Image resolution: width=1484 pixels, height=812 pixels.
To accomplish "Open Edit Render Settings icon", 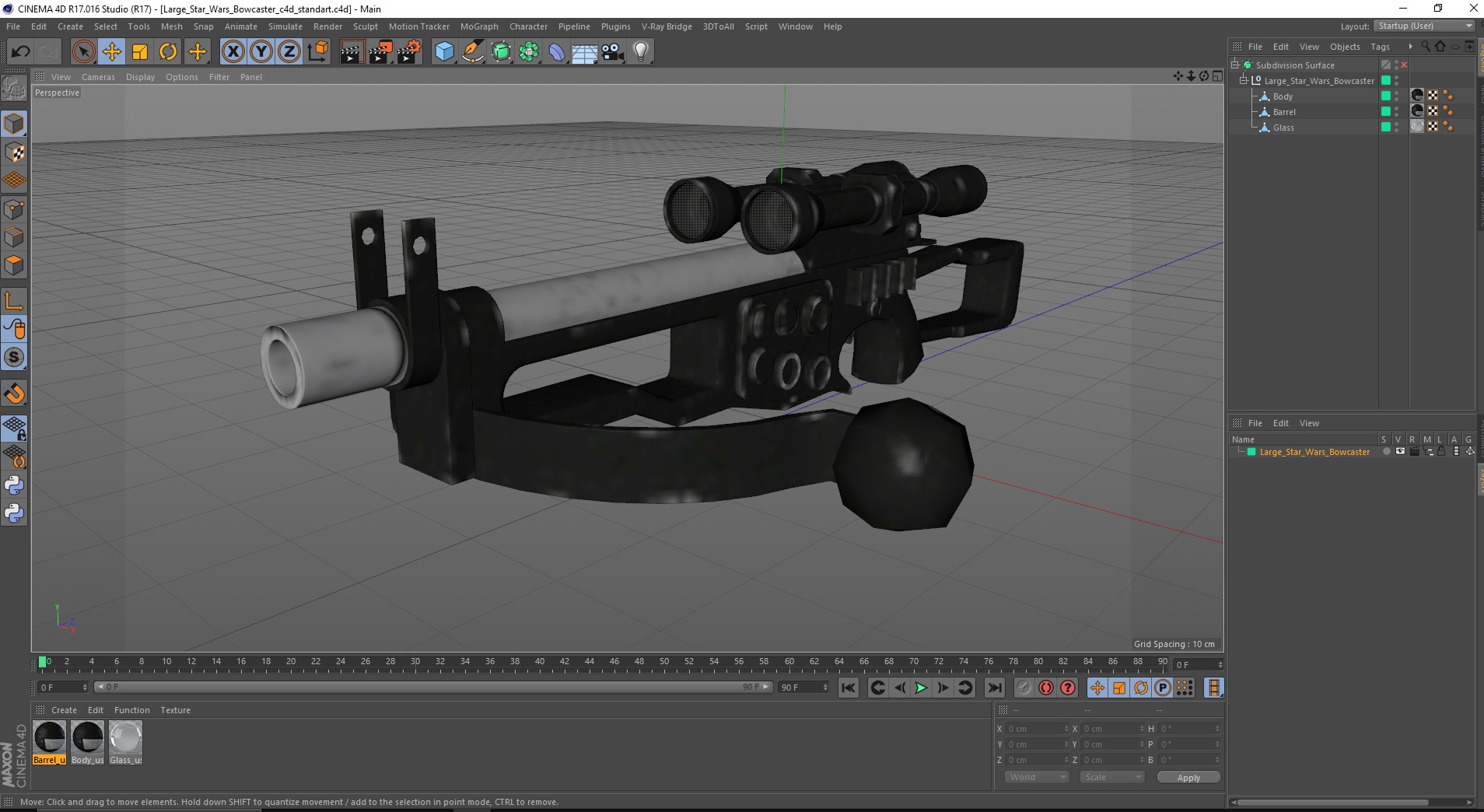I will click(409, 52).
